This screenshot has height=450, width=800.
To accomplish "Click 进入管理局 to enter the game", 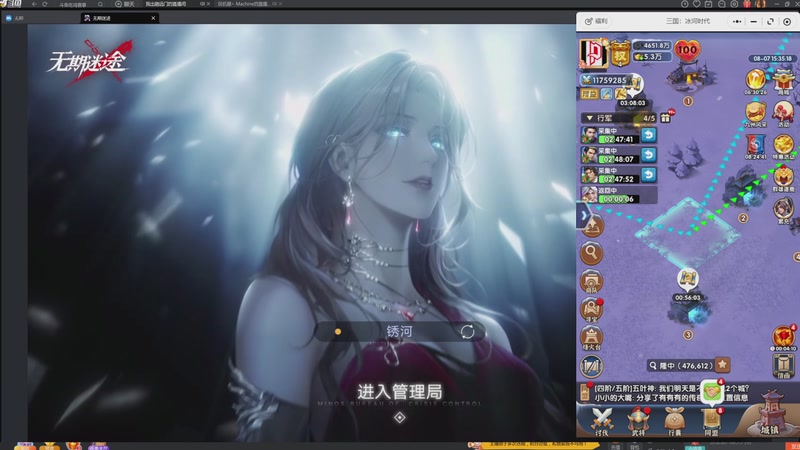I will [399, 392].
